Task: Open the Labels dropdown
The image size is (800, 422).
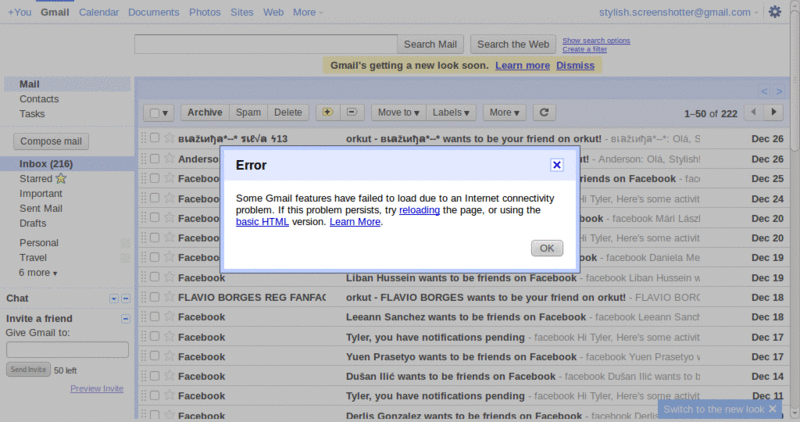Action: coord(451,112)
